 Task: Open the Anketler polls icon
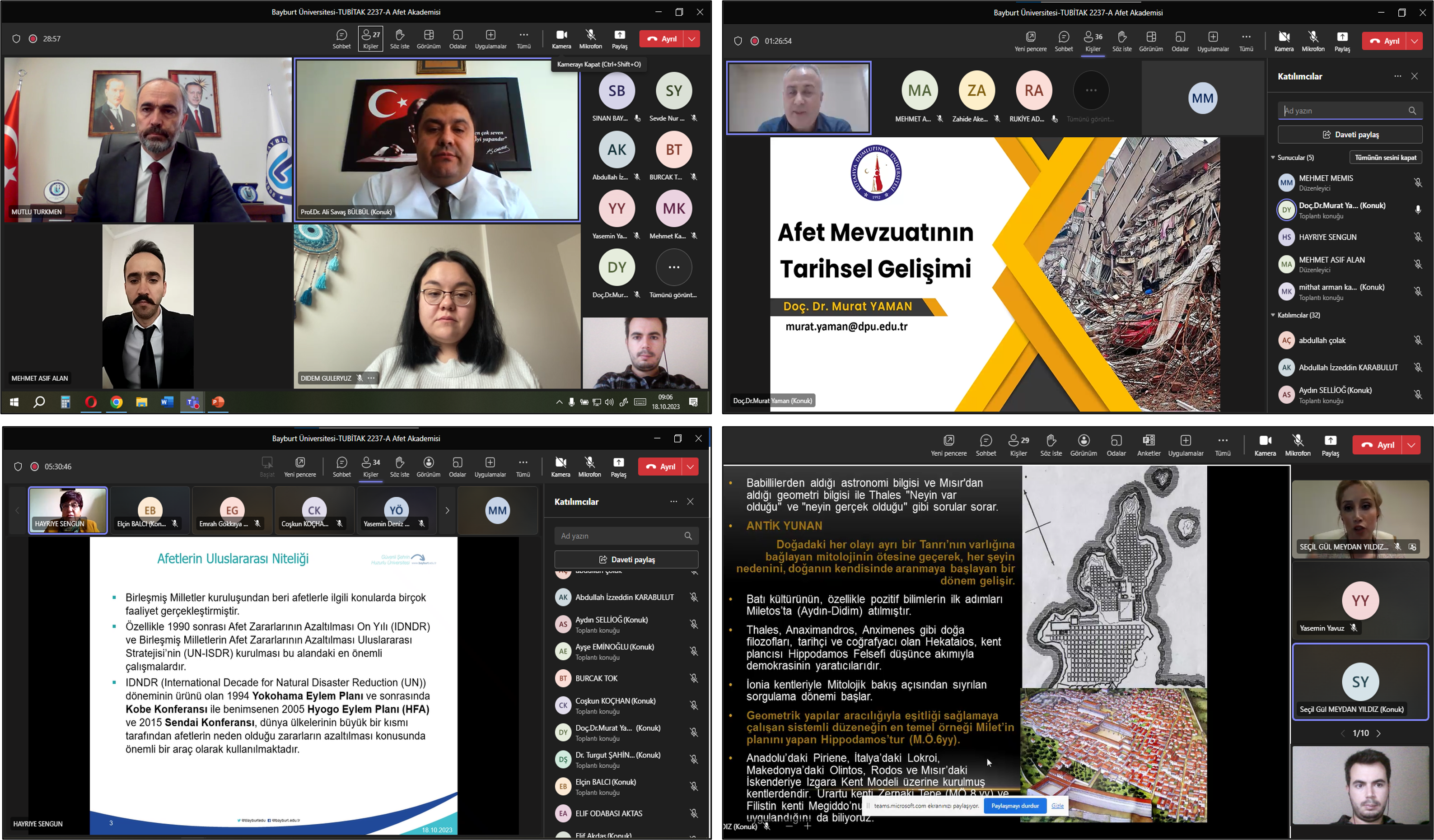[x=1149, y=445]
